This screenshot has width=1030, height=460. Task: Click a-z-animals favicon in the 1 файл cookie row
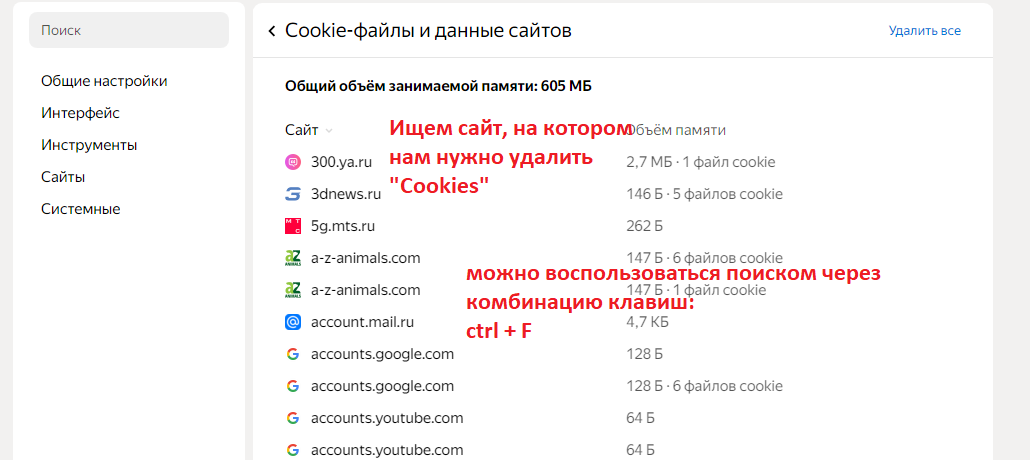[x=293, y=290]
